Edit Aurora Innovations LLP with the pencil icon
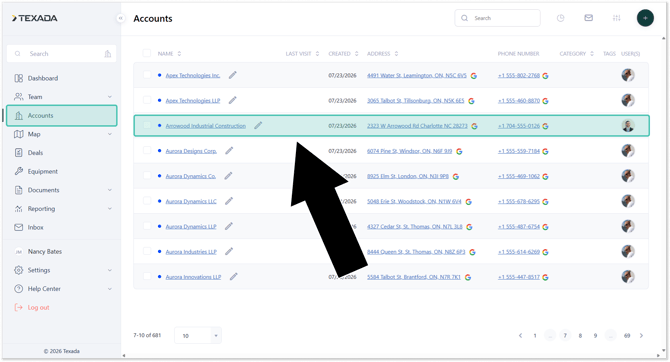The height and width of the screenshot is (362, 670). pos(233,277)
